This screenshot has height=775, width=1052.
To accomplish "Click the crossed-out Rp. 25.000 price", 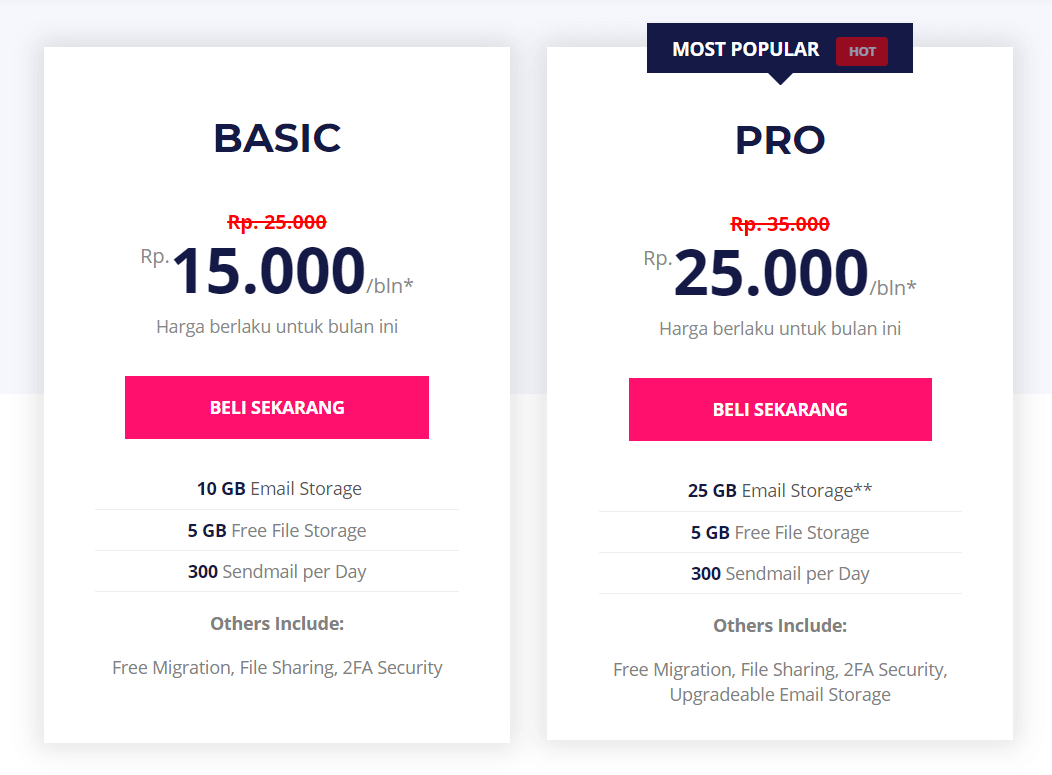I will [277, 222].
